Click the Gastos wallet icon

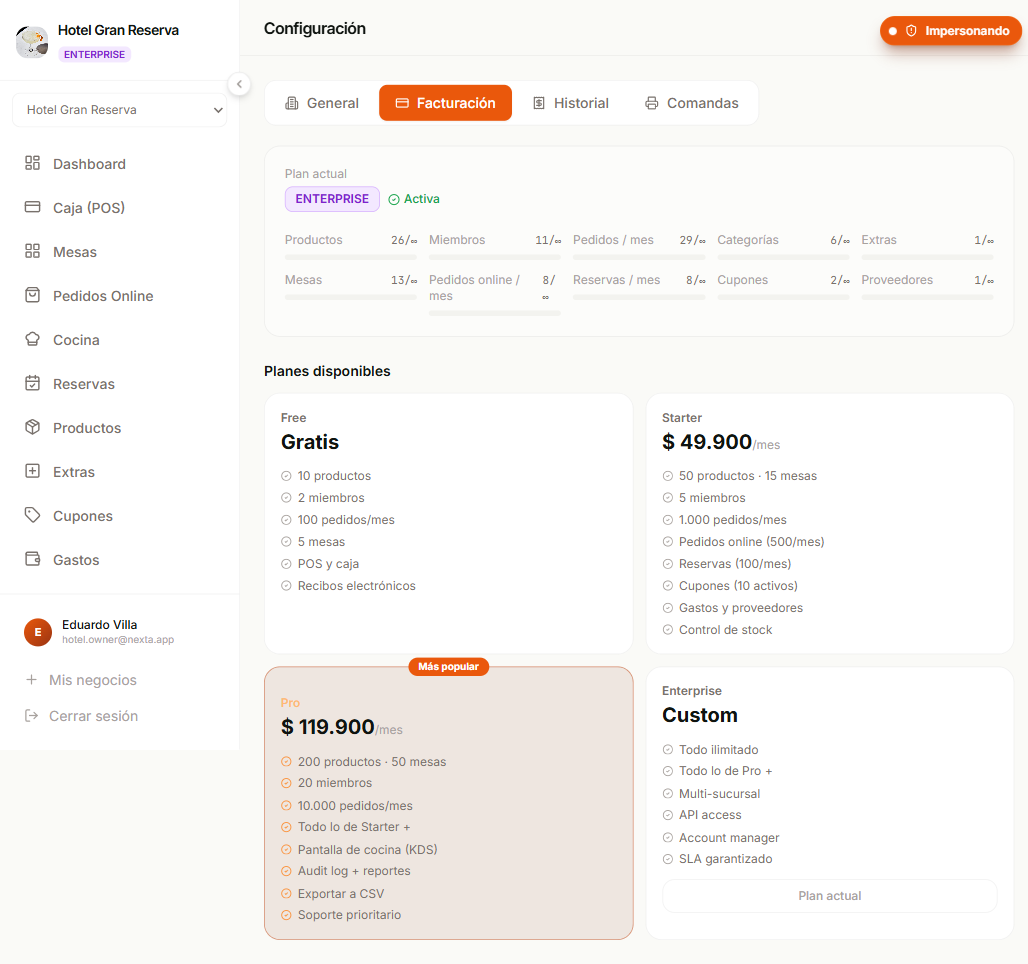coord(32,559)
